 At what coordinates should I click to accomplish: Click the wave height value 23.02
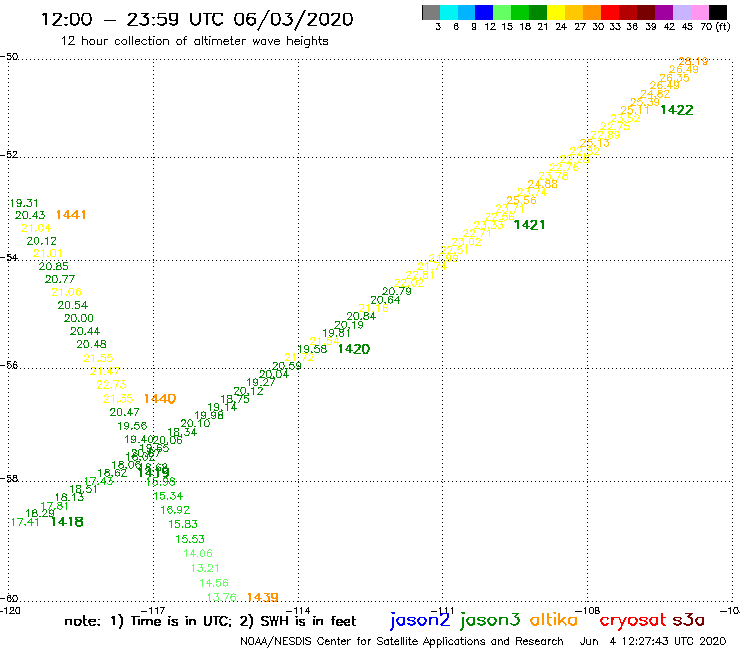[x=466, y=242]
